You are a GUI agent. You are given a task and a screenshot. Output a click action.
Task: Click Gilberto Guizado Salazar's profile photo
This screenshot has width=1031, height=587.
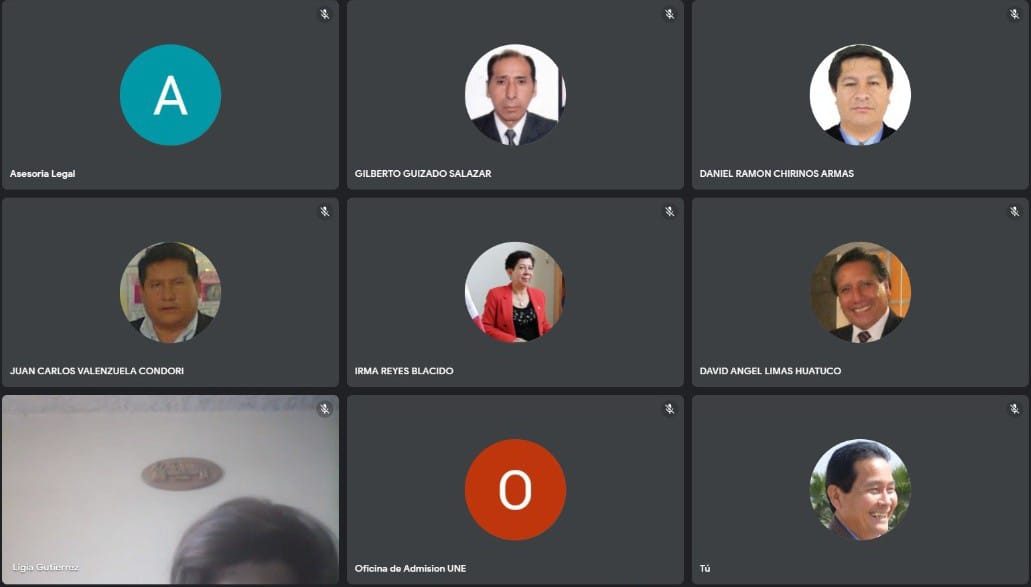(515, 95)
